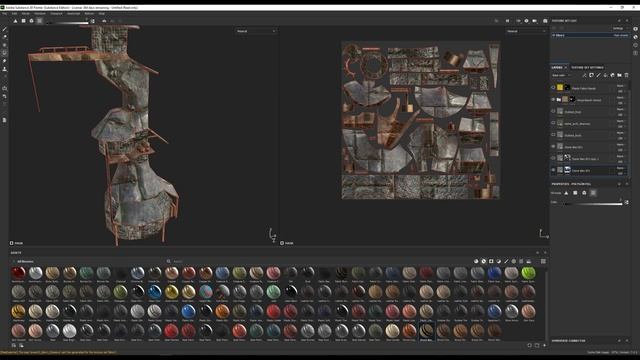Switch to the Layers tab
Screen dimensions: 640x360
tap(557, 68)
